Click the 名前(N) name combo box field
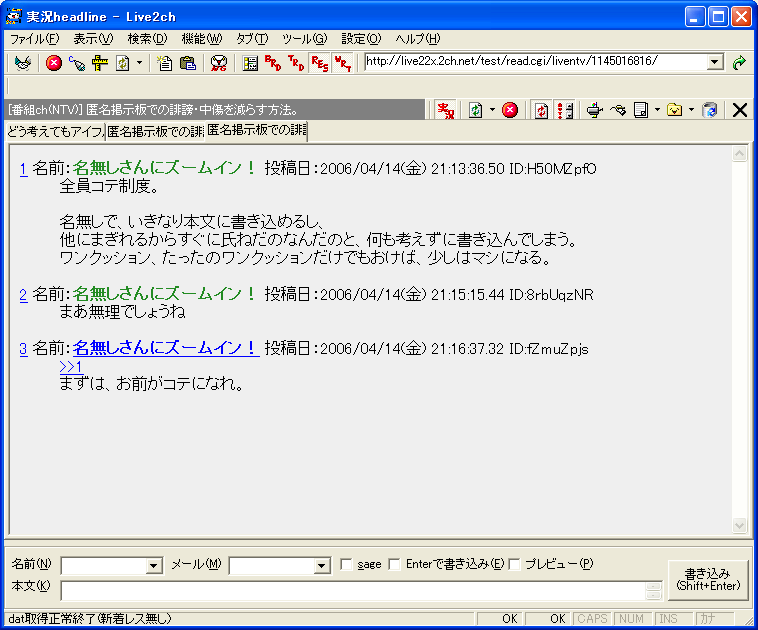The height and width of the screenshot is (630, 758). [103, 565]
